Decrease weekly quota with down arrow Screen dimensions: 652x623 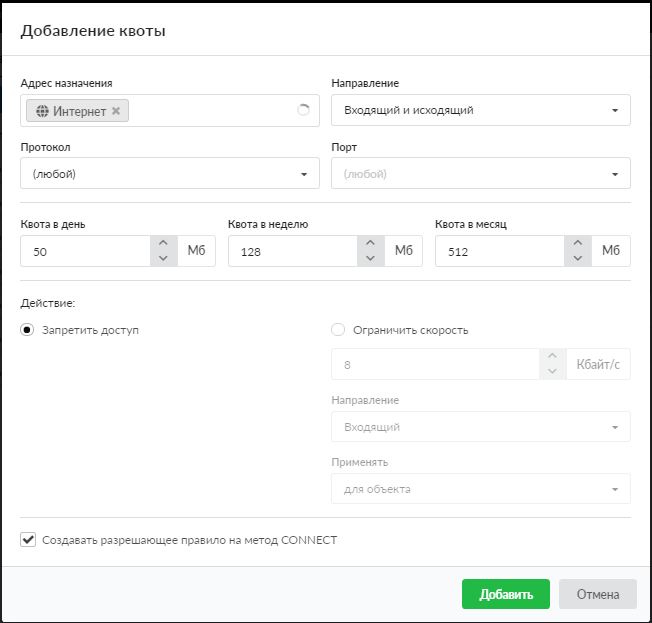coord(370,258)
